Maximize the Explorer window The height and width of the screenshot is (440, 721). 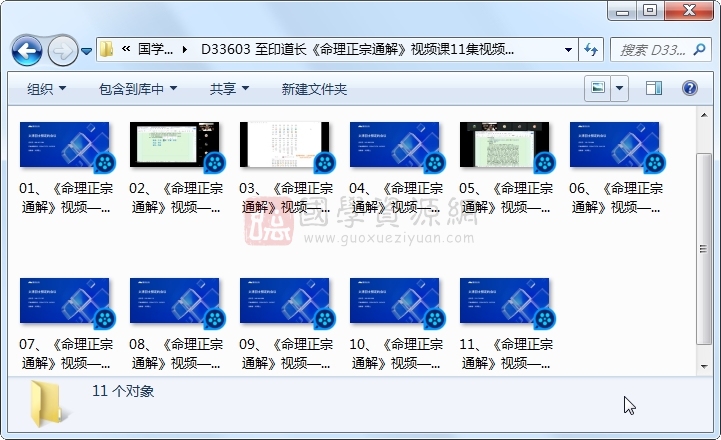[x=650, y=11]
